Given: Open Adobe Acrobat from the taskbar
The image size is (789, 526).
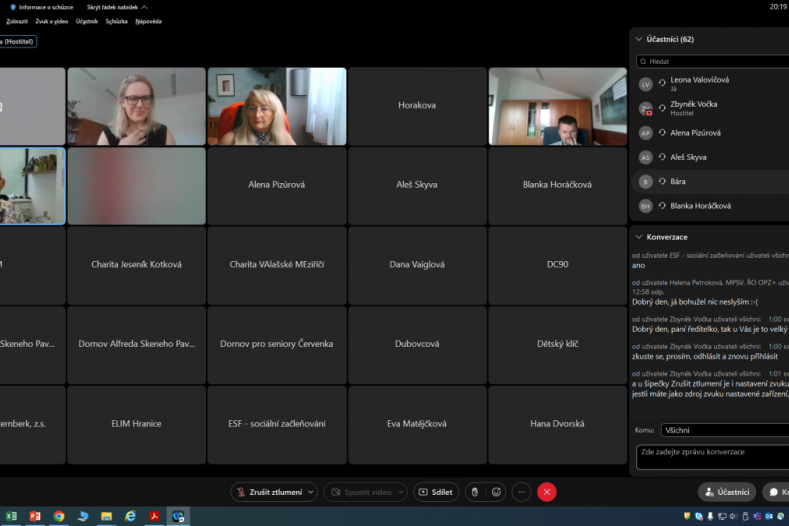Looking at the screenshot, I should pos(154,516).
